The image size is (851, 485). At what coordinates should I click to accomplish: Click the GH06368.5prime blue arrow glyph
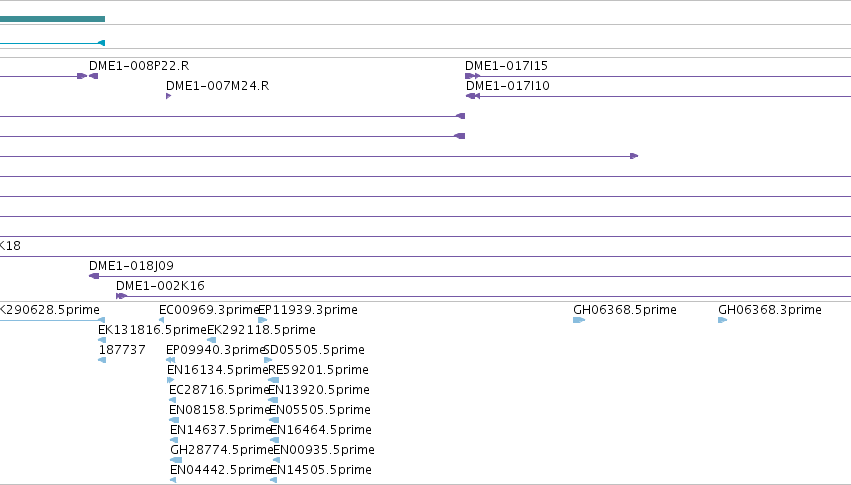(579, 320)
